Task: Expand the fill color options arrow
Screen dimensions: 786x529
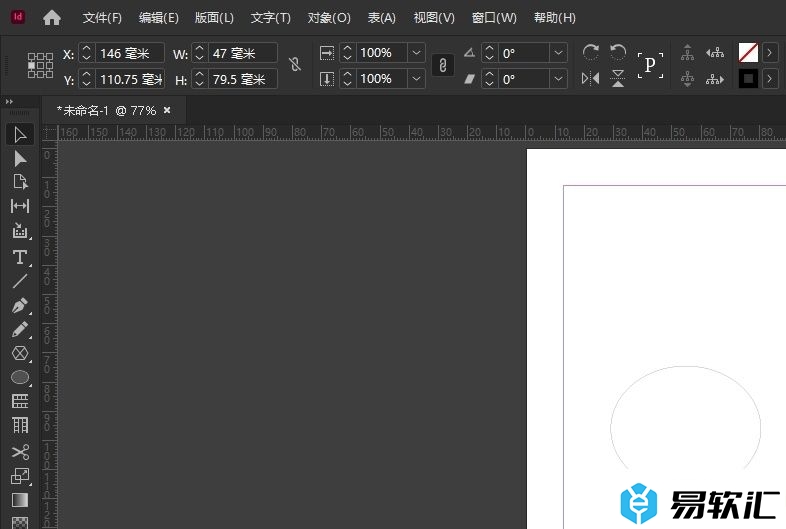Action: click(770, 53)
